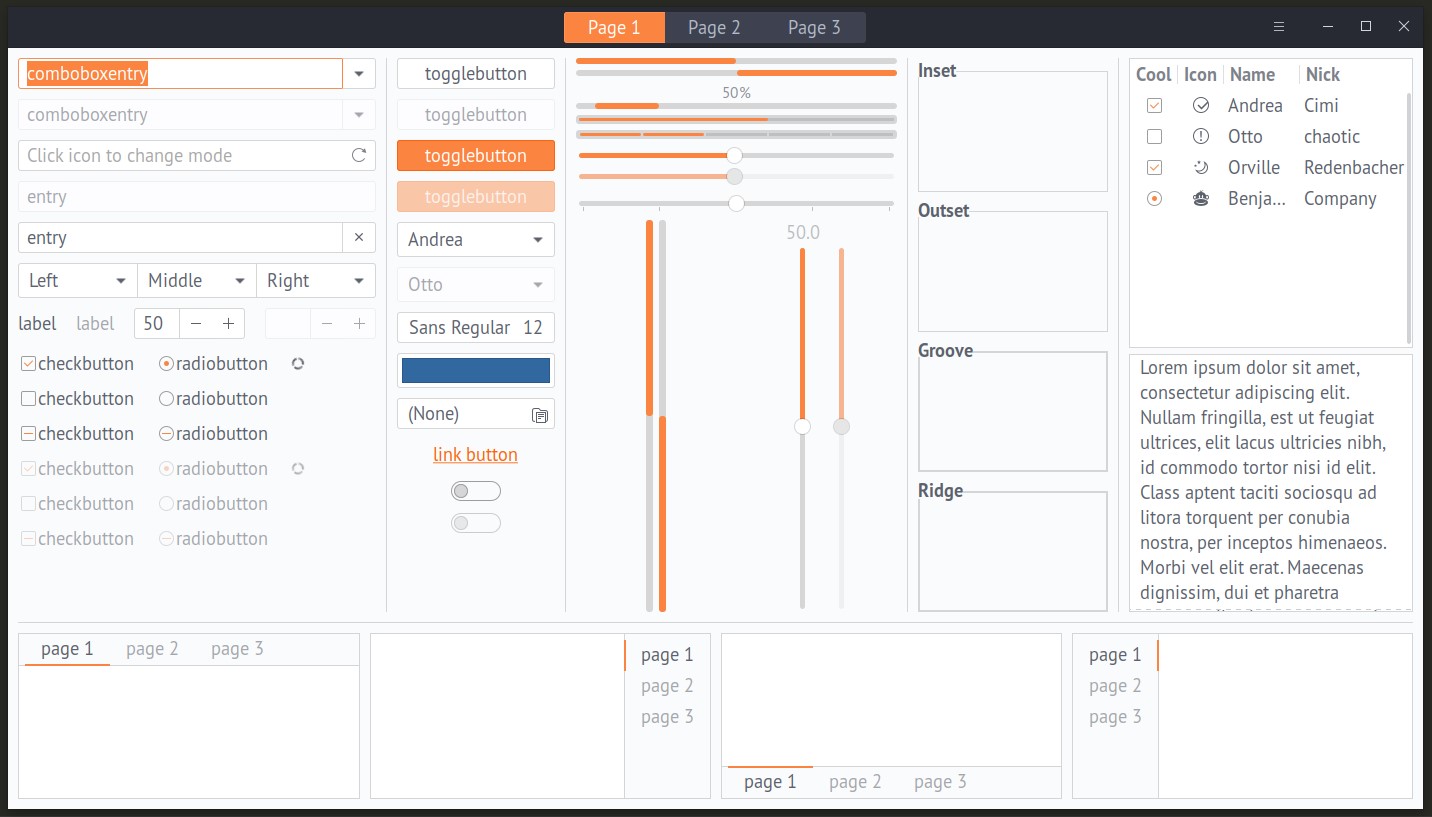
Task: Click the minus button beside the value 50
Action: point(196,323)
